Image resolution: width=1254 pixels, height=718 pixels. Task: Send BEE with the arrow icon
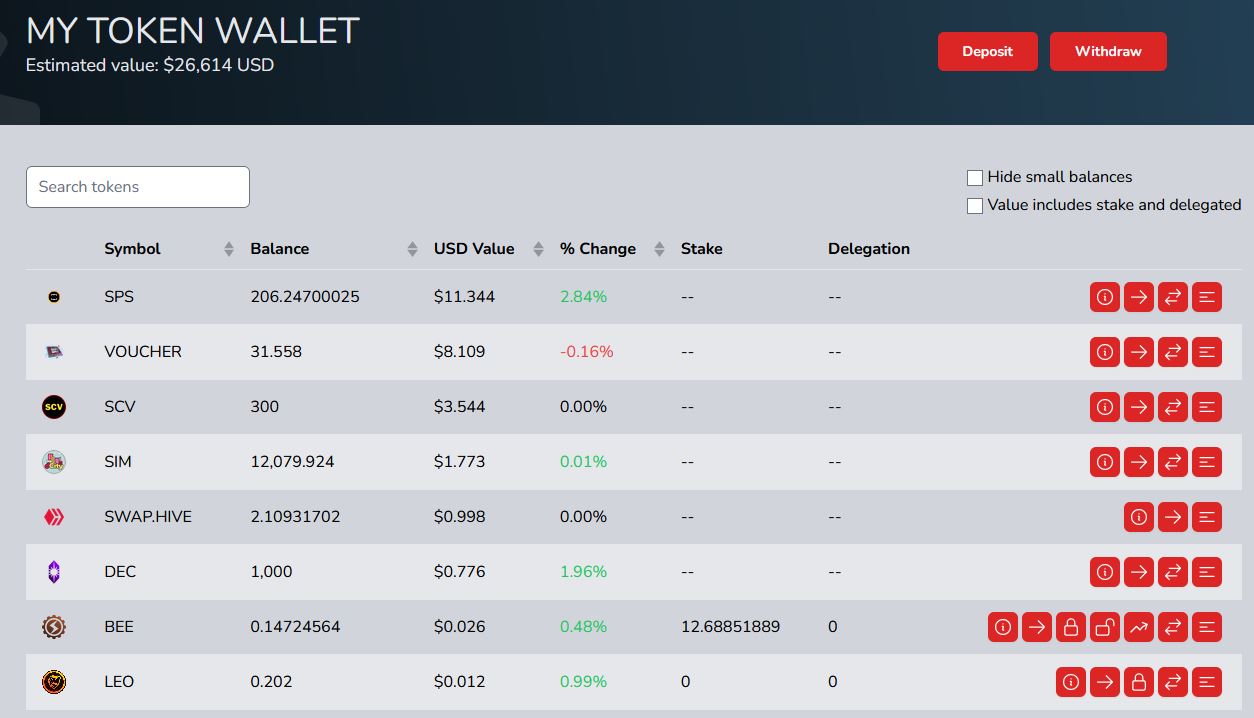tap(1037, 627)
